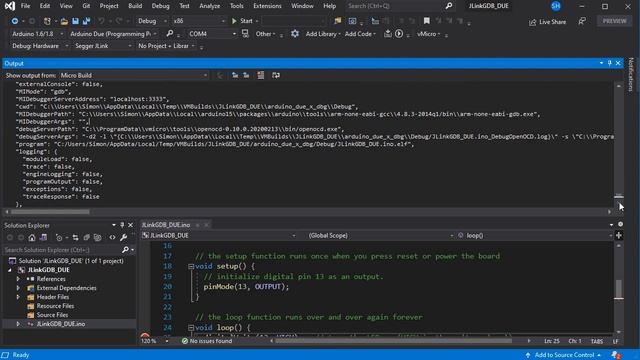Toggle auto hide pin on Output panel

click(610, 63)
